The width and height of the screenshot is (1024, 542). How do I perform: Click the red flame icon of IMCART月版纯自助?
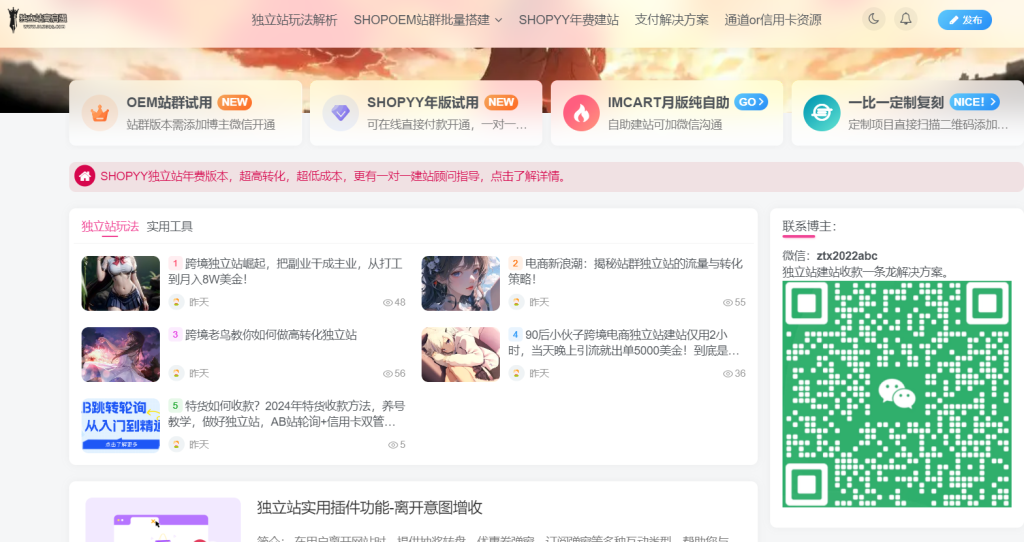click(581, 113)
